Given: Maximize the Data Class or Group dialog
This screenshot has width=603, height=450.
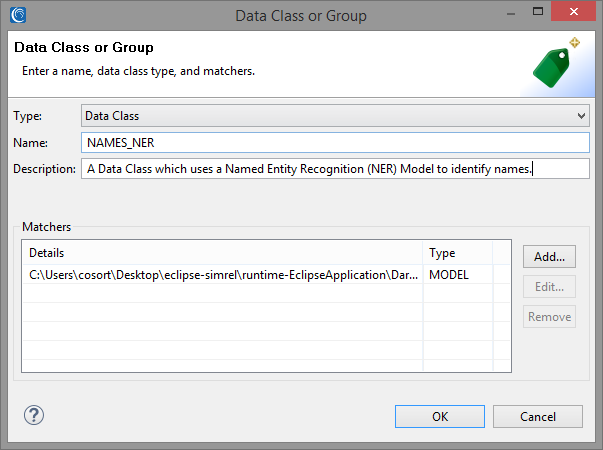Looking at the screenshot, I should [538, 12].
